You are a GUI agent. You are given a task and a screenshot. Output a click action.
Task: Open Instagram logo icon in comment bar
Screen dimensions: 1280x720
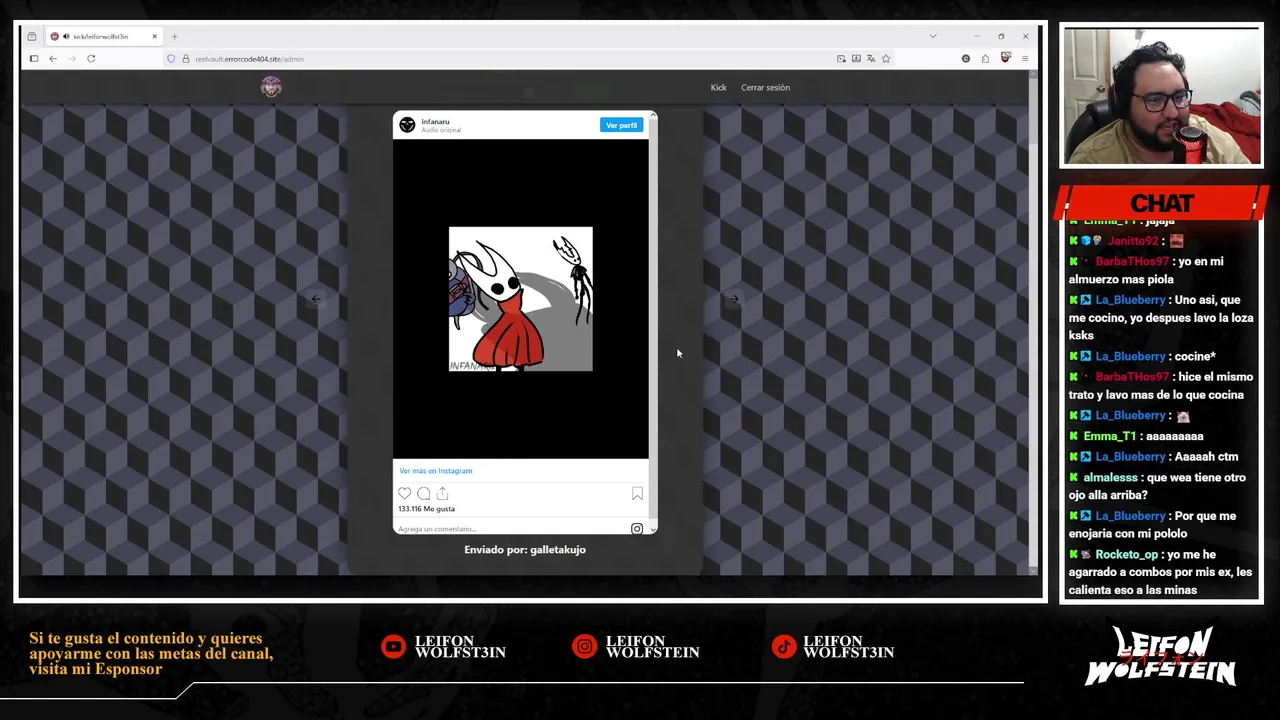(637, 528)
